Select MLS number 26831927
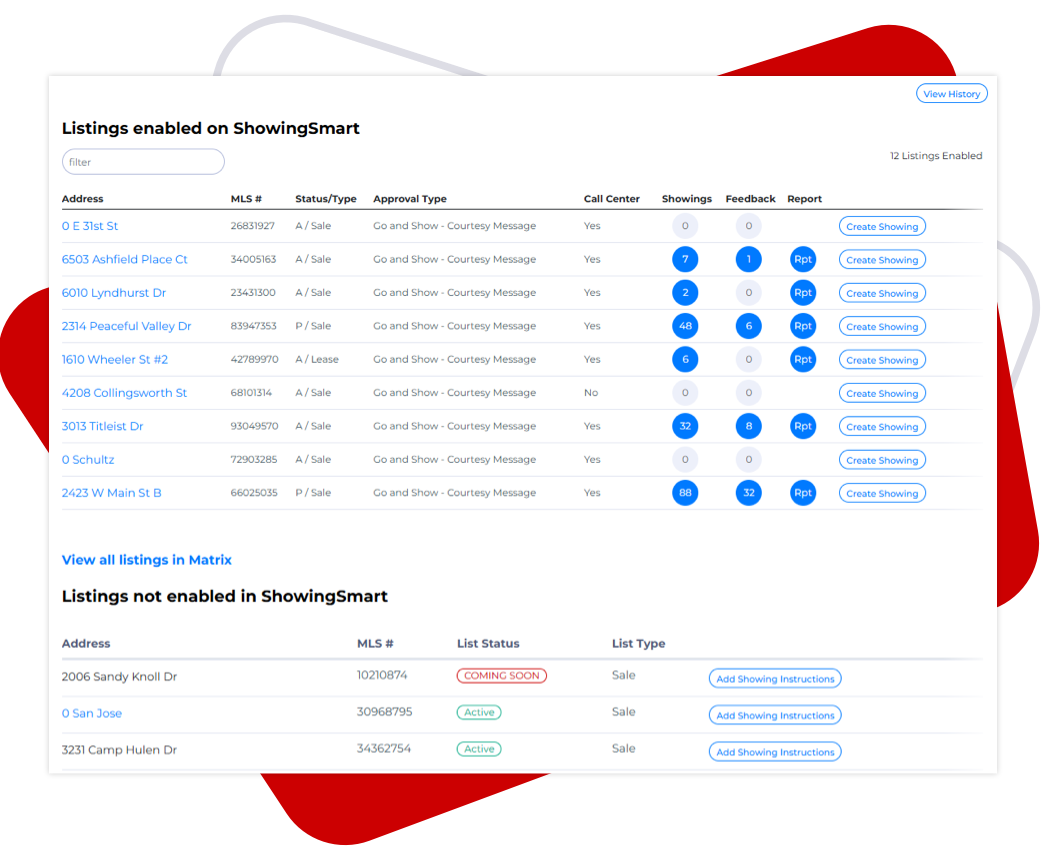Viewport: 1046px width, 850px height. pyautogui.click(x=252, y=226)
